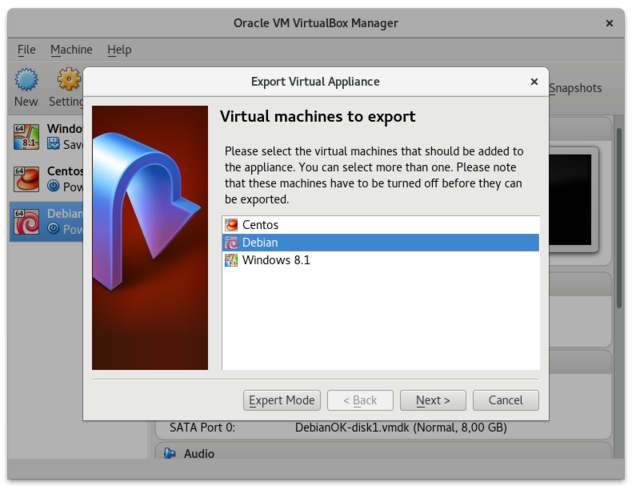The width and height of the screenshot is (632, 486).
Task: Click the Debian swirl icon in export list
Action: tap(231, 243)
